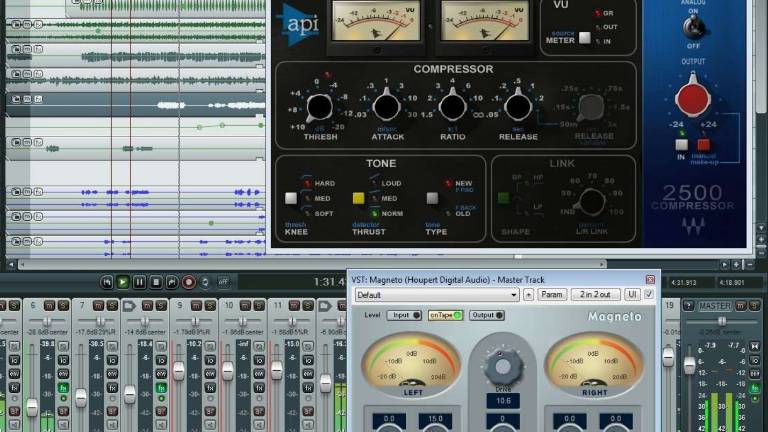Open the FX chain for track 10
This screenshot has height=432, width=768.
coord(259,388)
